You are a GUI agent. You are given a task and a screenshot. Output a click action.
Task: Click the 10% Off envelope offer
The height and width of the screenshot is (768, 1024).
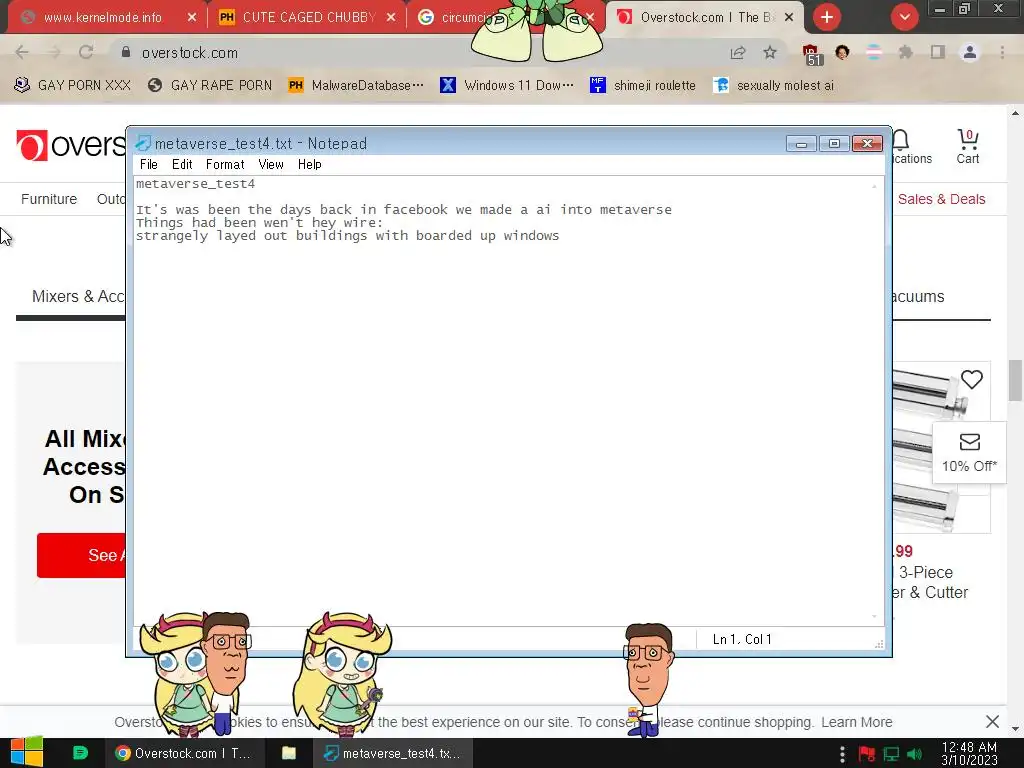pyautogui.click(x=969, y=453)
